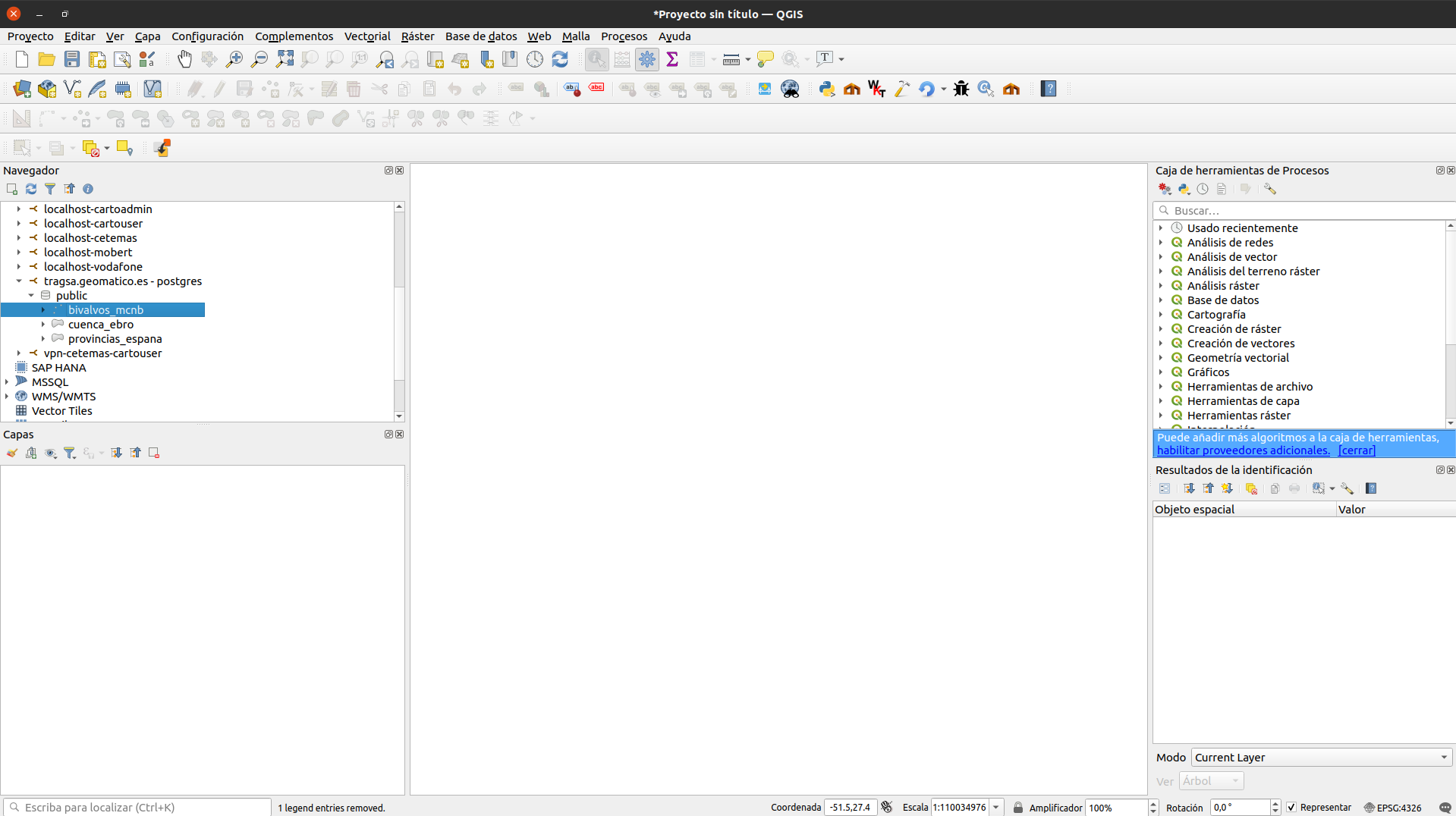Click the plugin reloader circular arrow icon
1456x816 pixels.
(x=926, y=89)
